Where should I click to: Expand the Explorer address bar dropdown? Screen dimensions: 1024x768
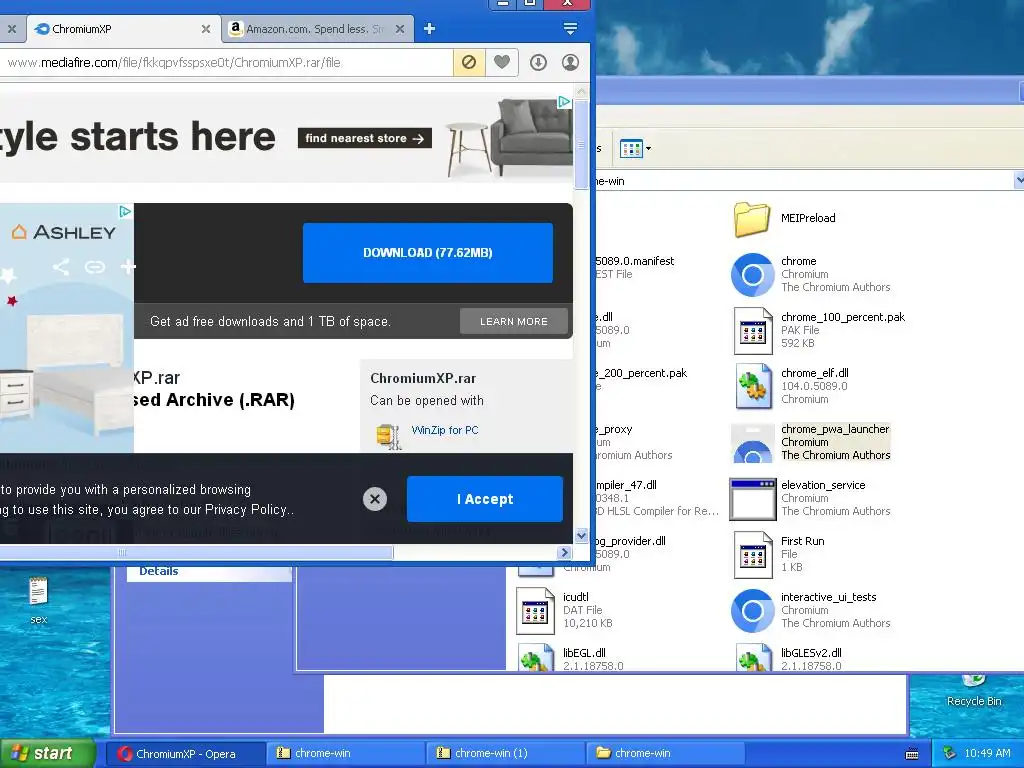[1019, 180]
